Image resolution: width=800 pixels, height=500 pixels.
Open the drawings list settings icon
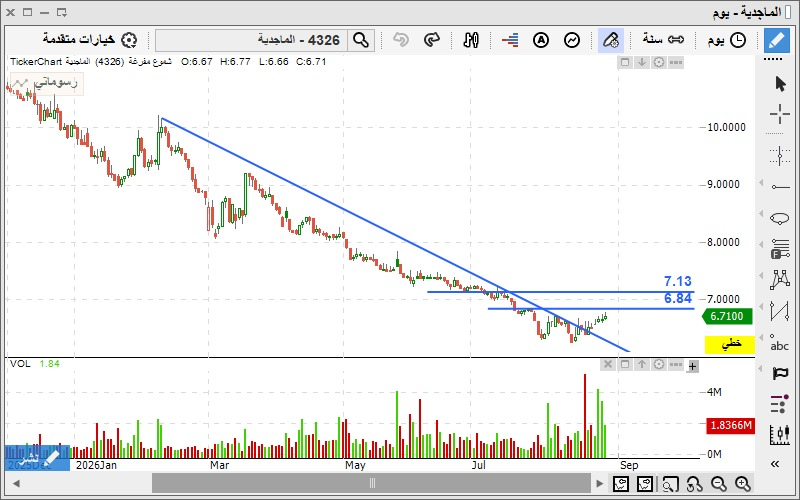pos(779,404)
